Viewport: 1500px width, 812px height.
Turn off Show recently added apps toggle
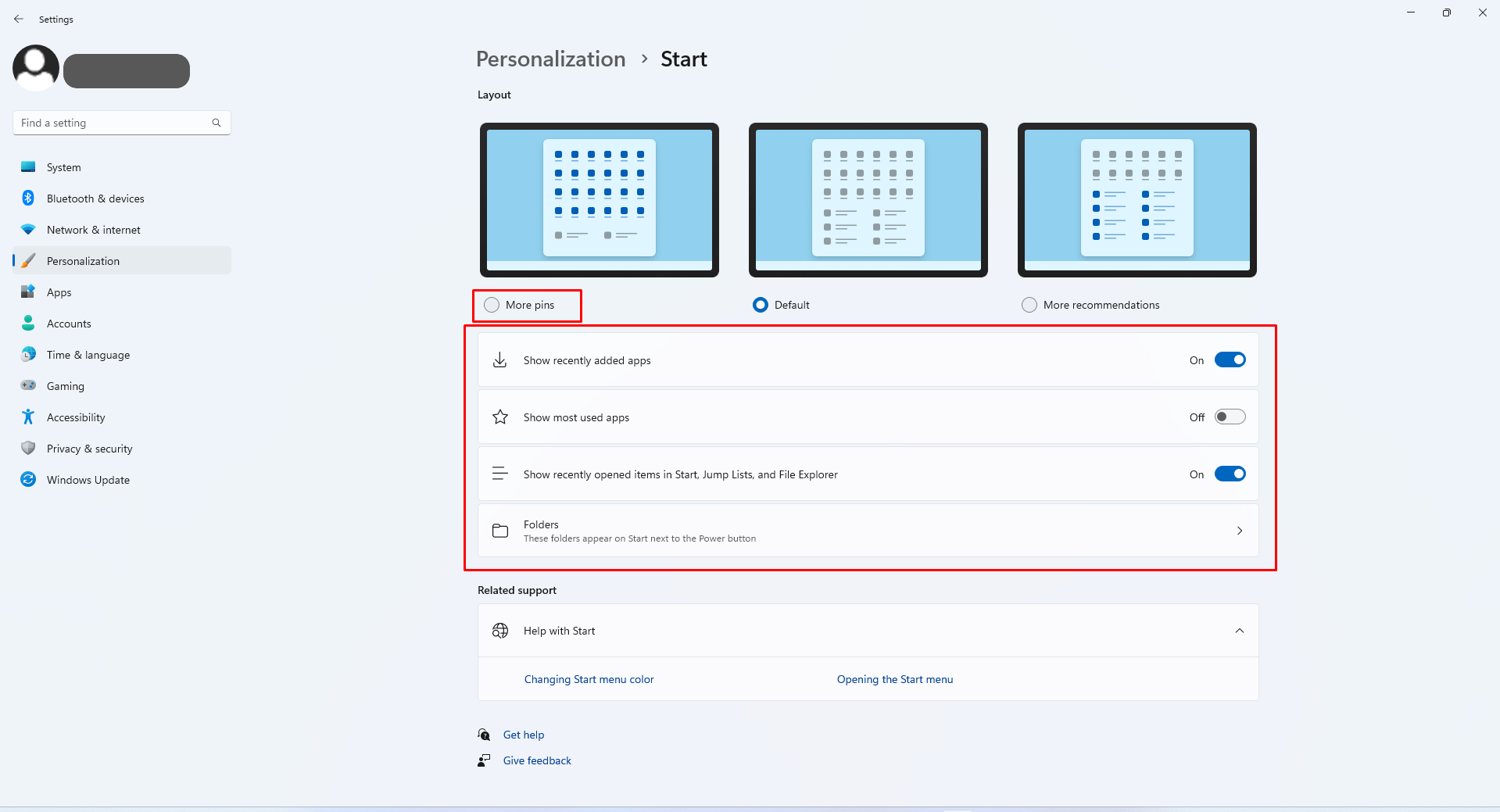click(x=1230, y=360)
